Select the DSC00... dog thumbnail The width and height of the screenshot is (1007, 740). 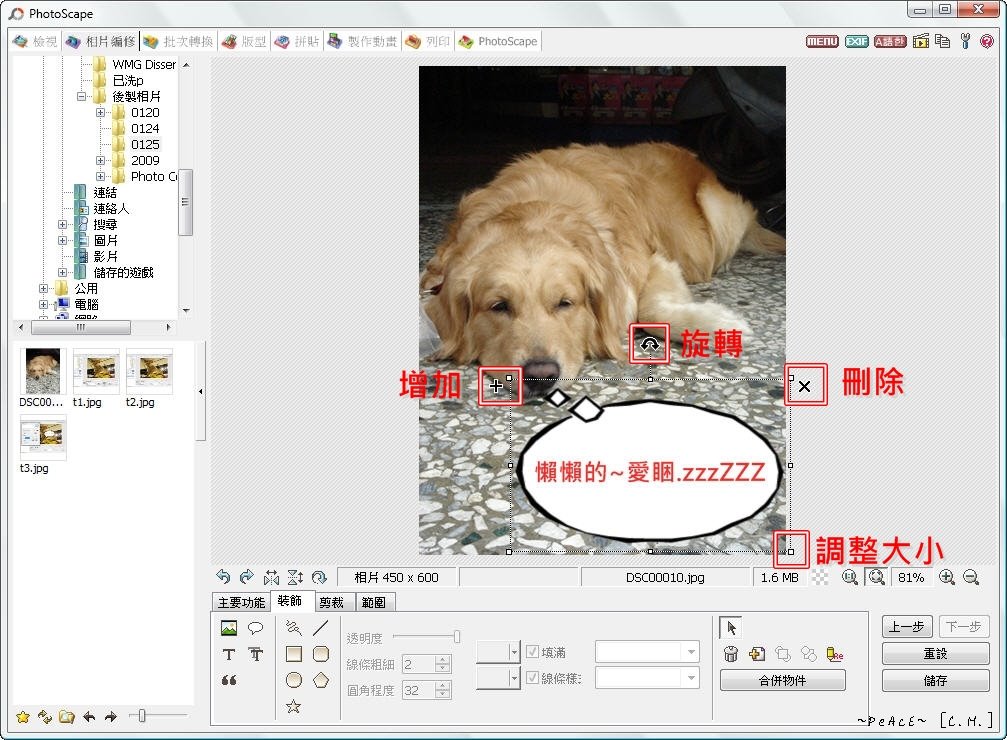(x=42, y=371)
